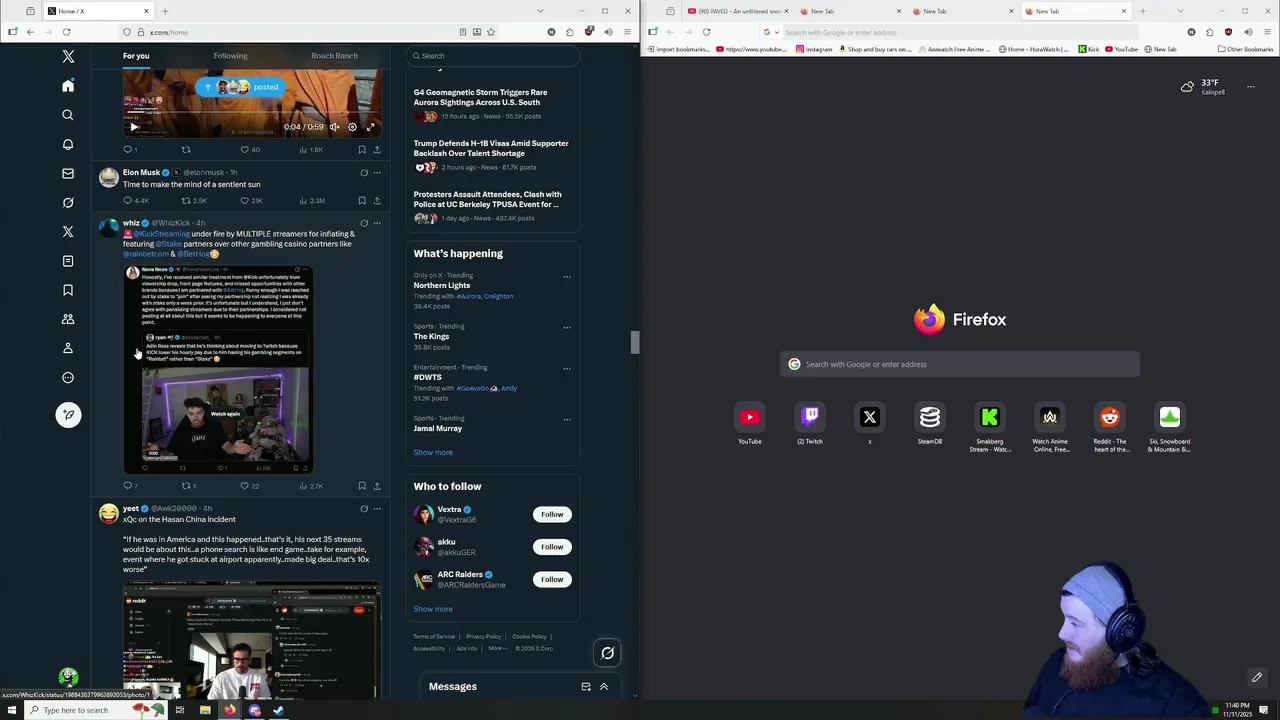Bookmark whiz's post
Image resolution: width=1280 pixels, height=720 pixels.
coord(362,486)
